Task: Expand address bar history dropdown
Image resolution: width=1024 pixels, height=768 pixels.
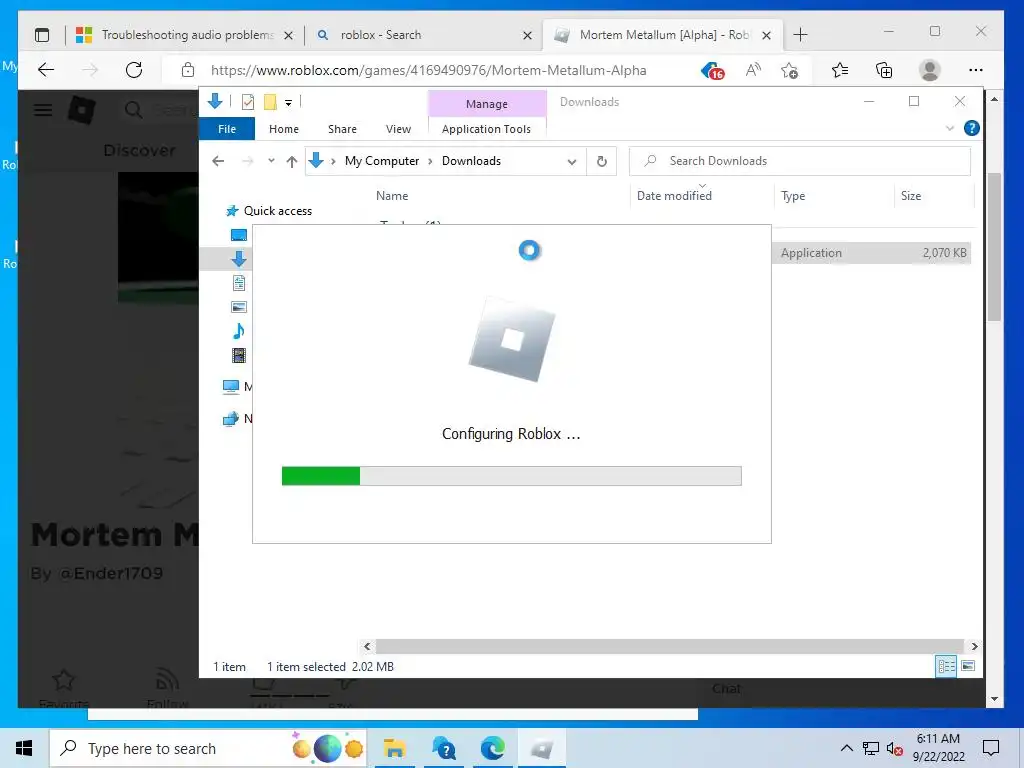Action: click(x=571, y=162)
